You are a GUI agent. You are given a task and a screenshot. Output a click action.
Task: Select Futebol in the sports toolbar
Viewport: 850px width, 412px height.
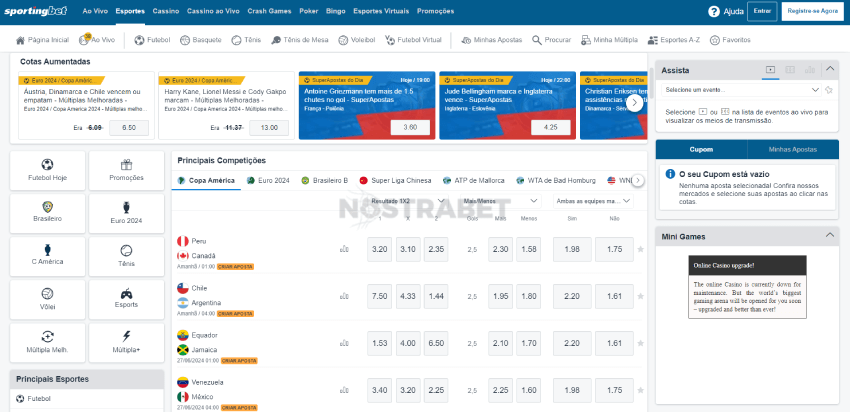[152, 40]
